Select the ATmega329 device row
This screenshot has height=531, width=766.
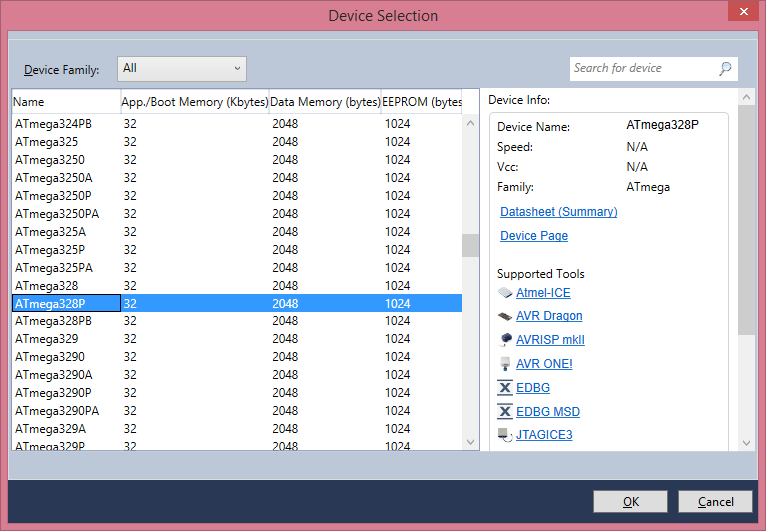[x=237, y=339]
